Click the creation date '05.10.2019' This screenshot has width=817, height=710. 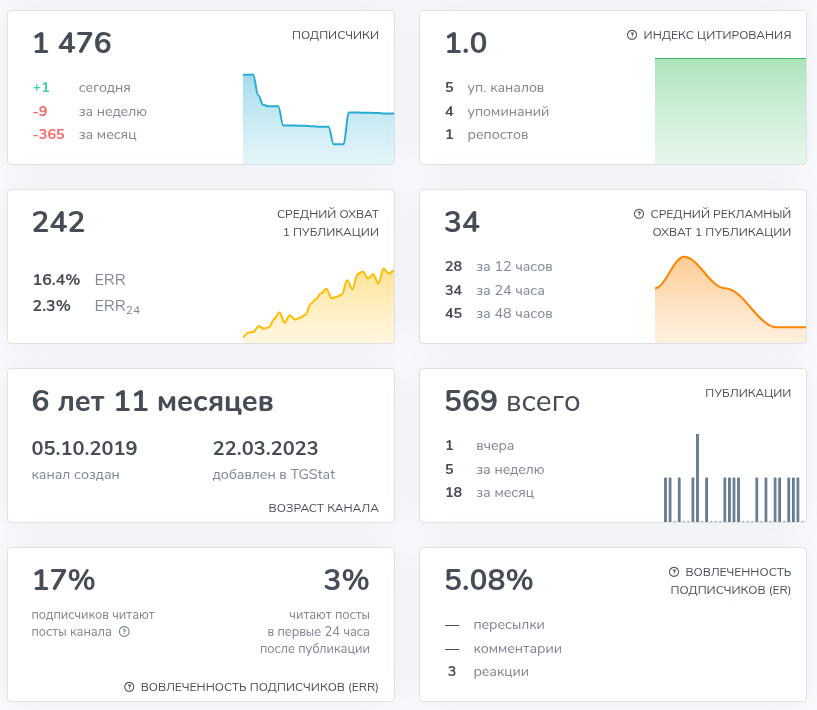(x=84, y=448)
